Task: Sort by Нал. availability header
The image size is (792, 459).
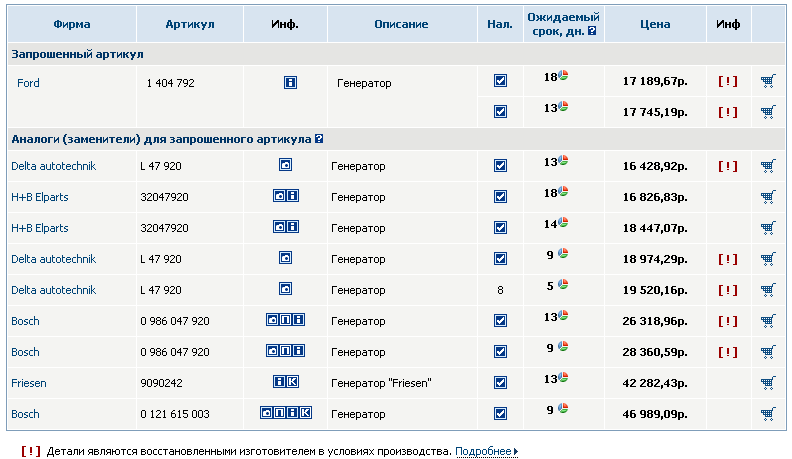Action: click(500, 24)
